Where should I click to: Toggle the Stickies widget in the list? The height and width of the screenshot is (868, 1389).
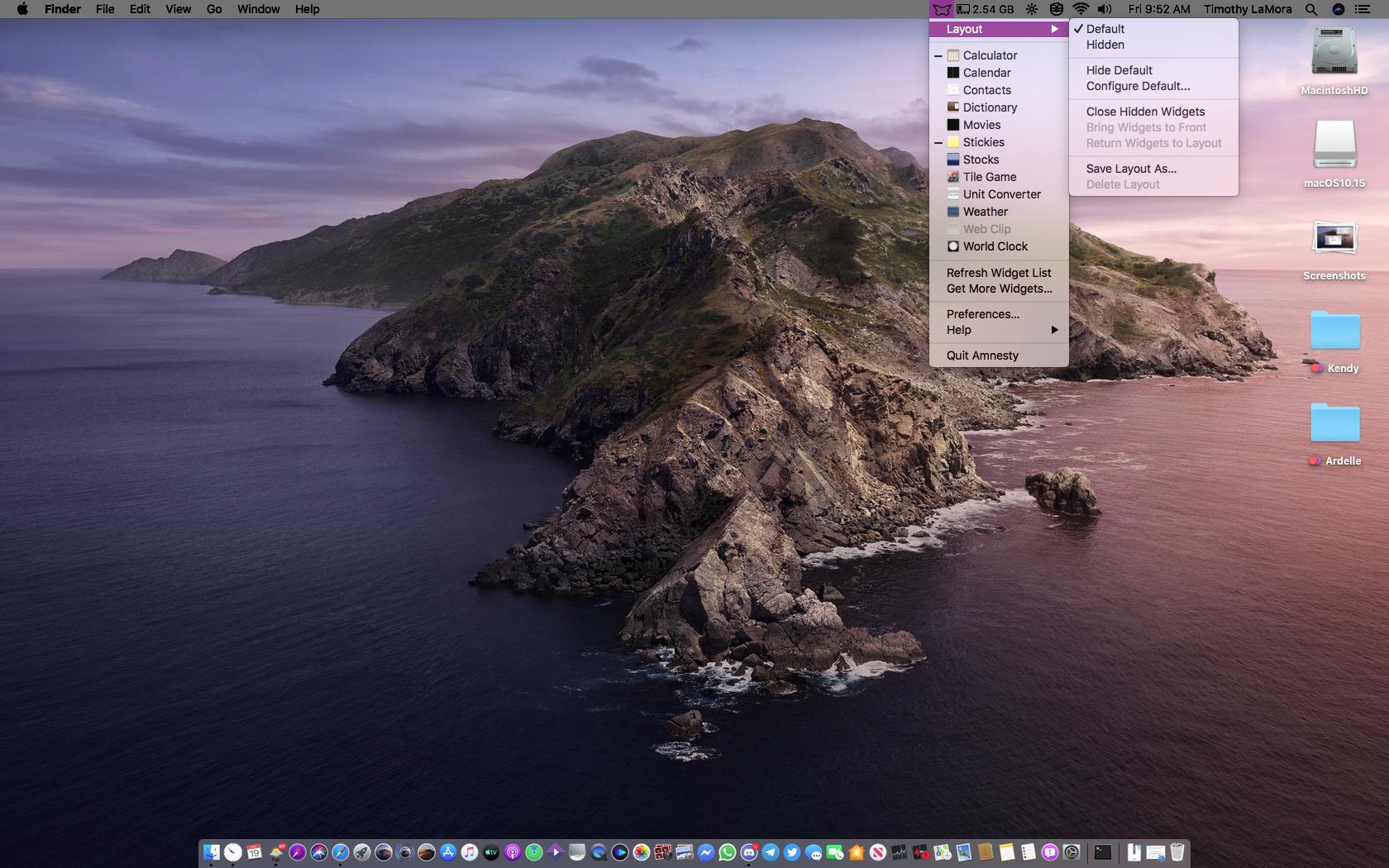(x=983, y=142)
